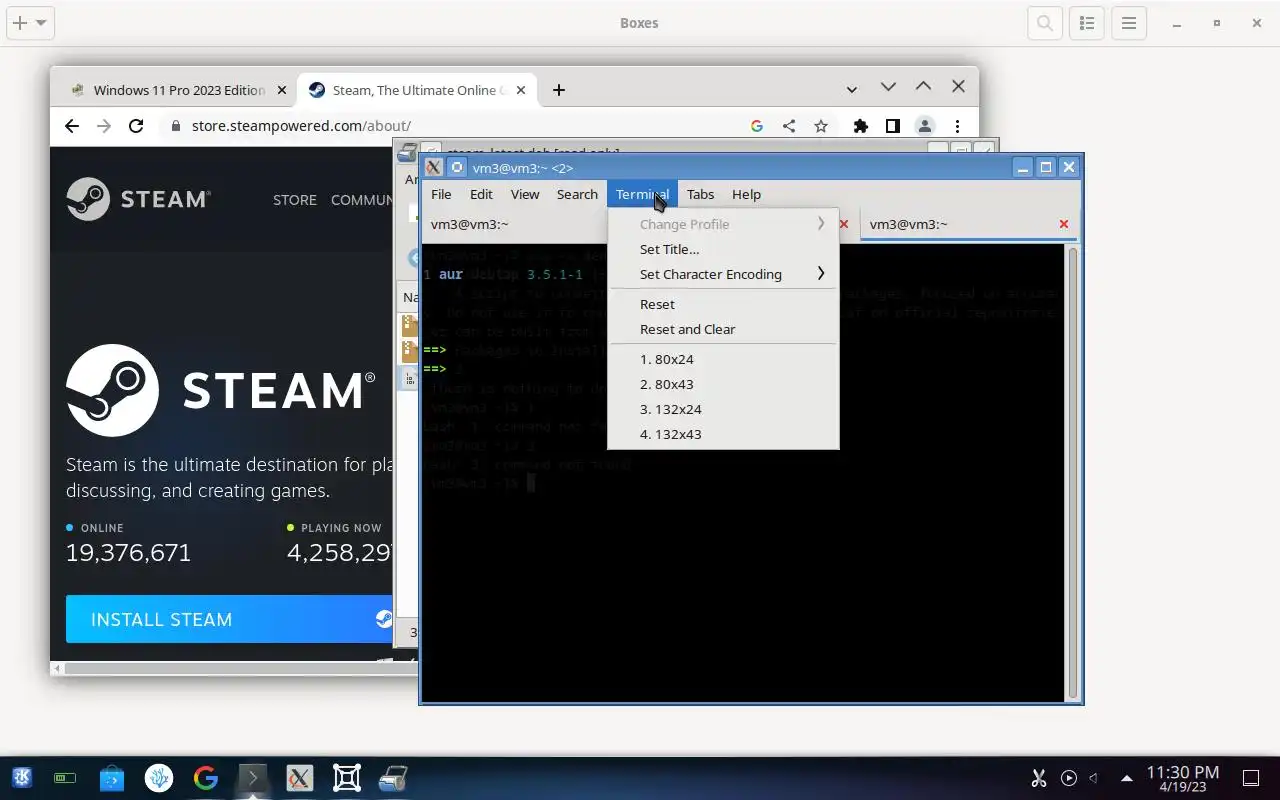Viewport: 1280px width, 800px height.
Task: Click the Google icon in address bar
Action: (x=757, y=126)
